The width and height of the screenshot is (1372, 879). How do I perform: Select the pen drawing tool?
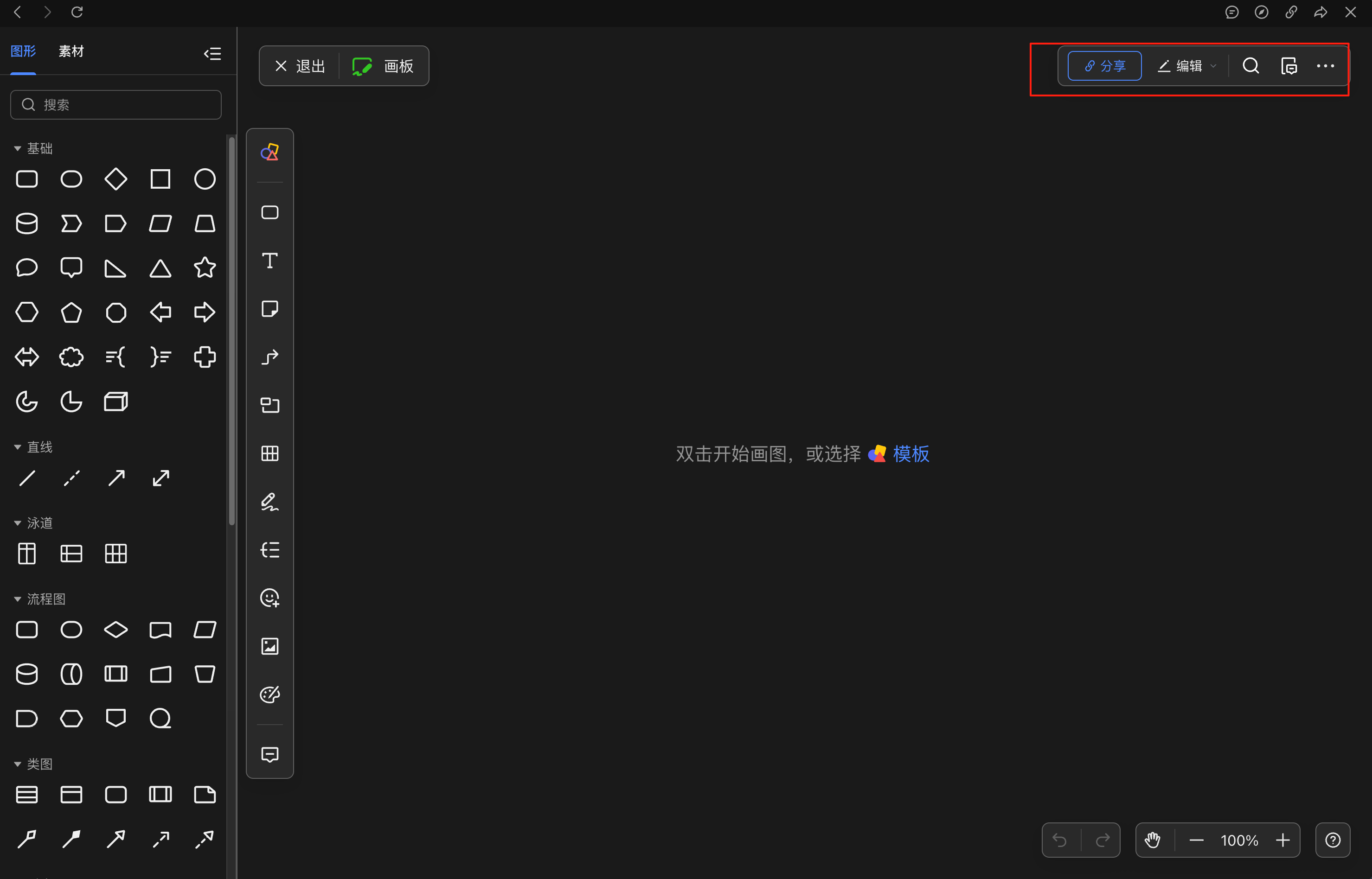click(x=269, y=502)
